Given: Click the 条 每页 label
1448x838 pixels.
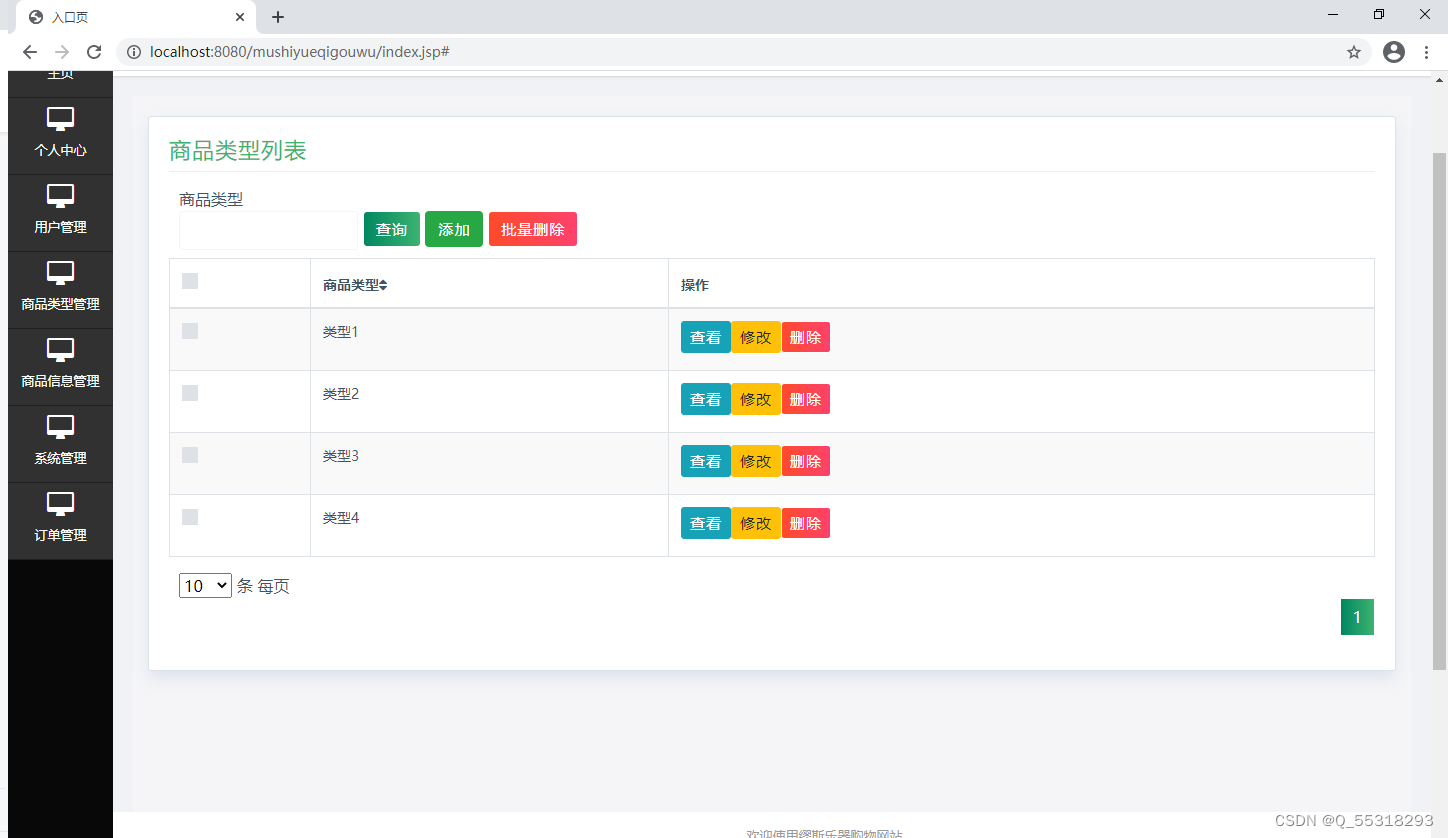Looking at the screenshot, I should 263,586.
